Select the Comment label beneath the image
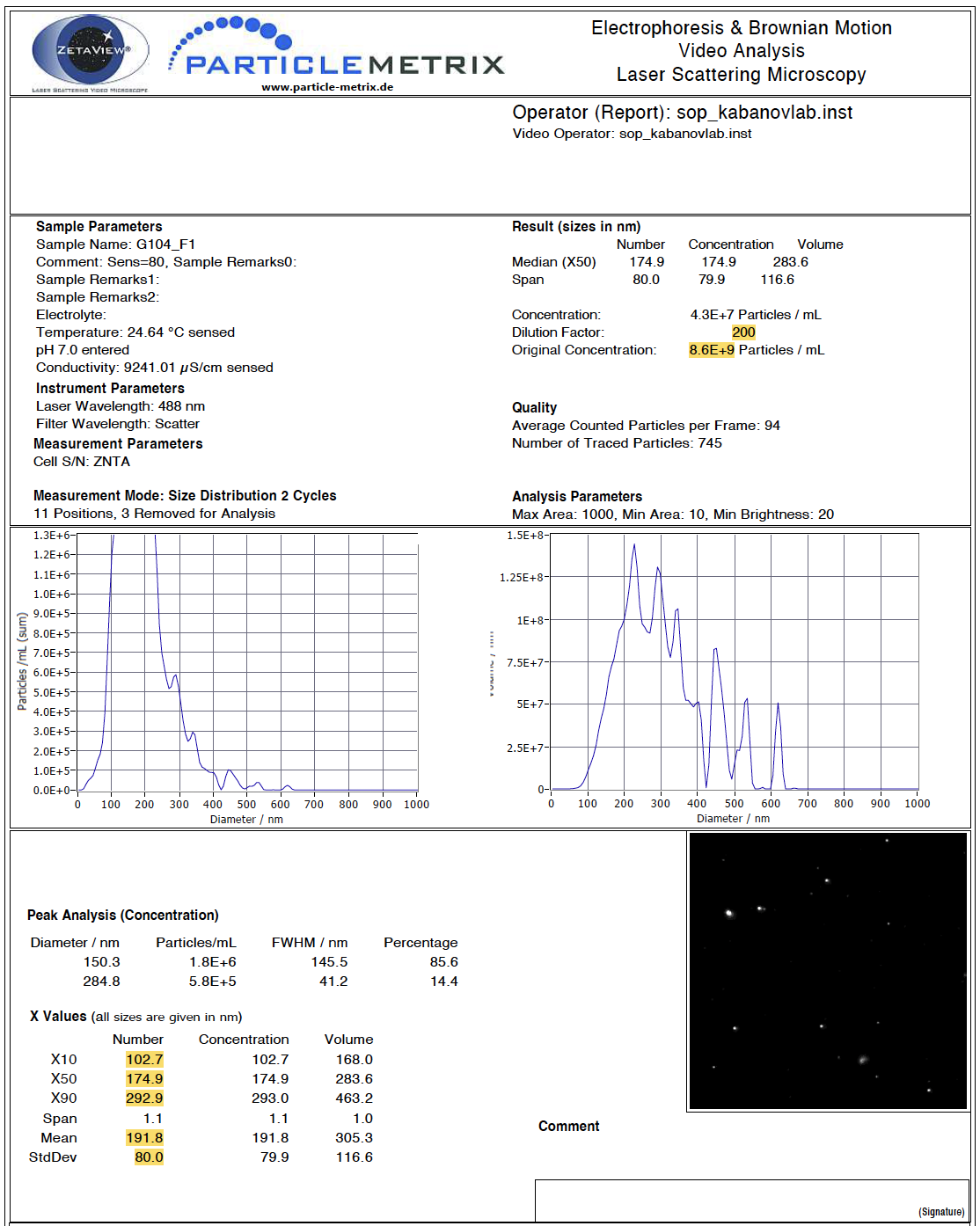 tap(568, 1127)
